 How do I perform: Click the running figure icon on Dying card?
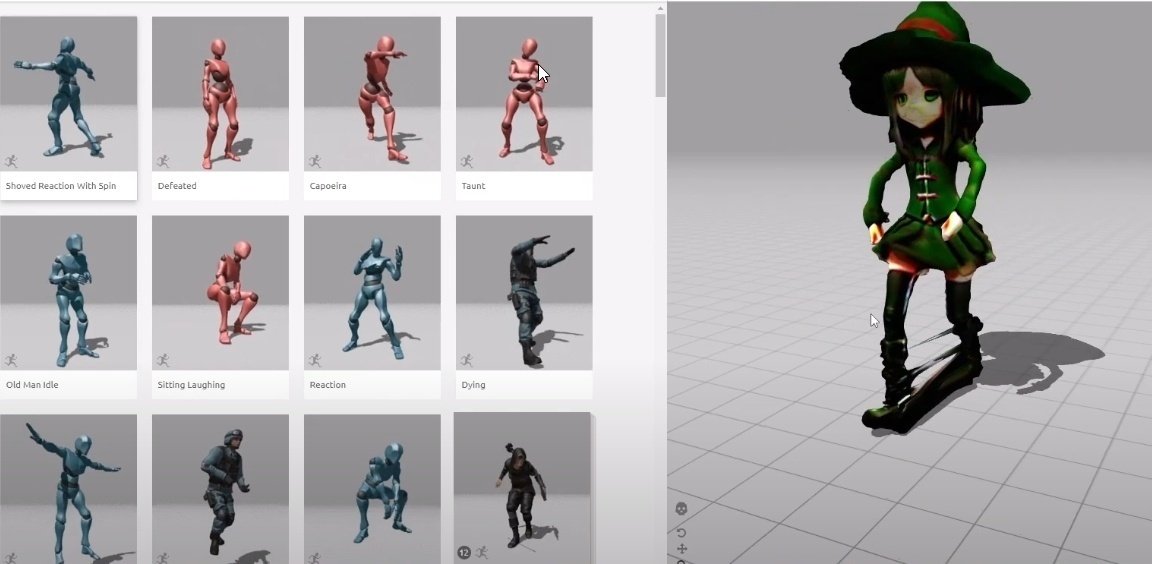(467, 360)
